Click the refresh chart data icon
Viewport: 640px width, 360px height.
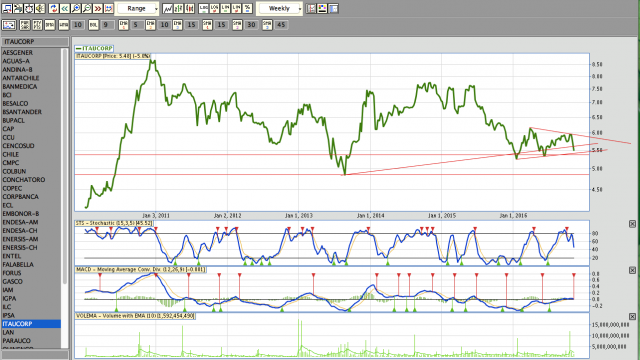tap(53, 8)
